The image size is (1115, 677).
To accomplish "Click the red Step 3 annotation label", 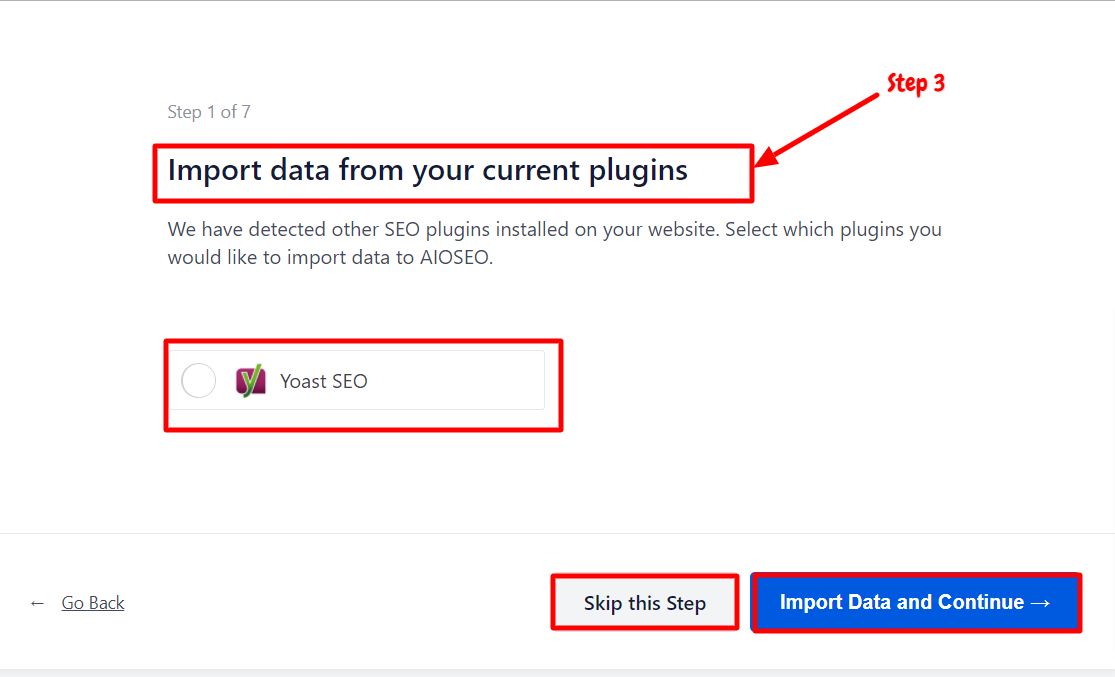I will 916,83.
